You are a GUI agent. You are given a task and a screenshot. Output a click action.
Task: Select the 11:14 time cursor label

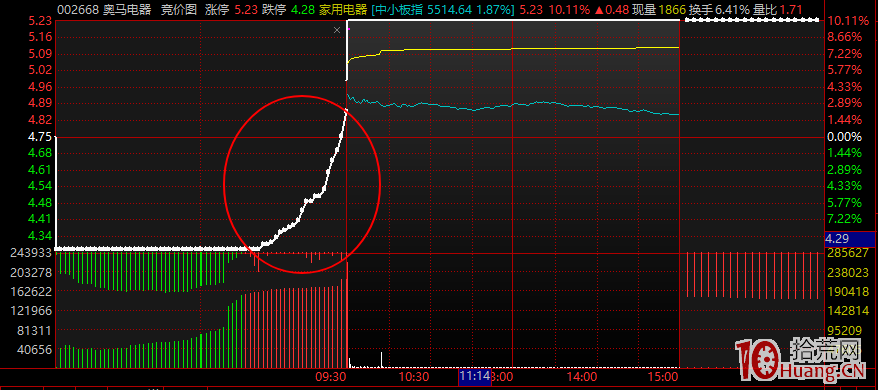[x=474, y=376]
